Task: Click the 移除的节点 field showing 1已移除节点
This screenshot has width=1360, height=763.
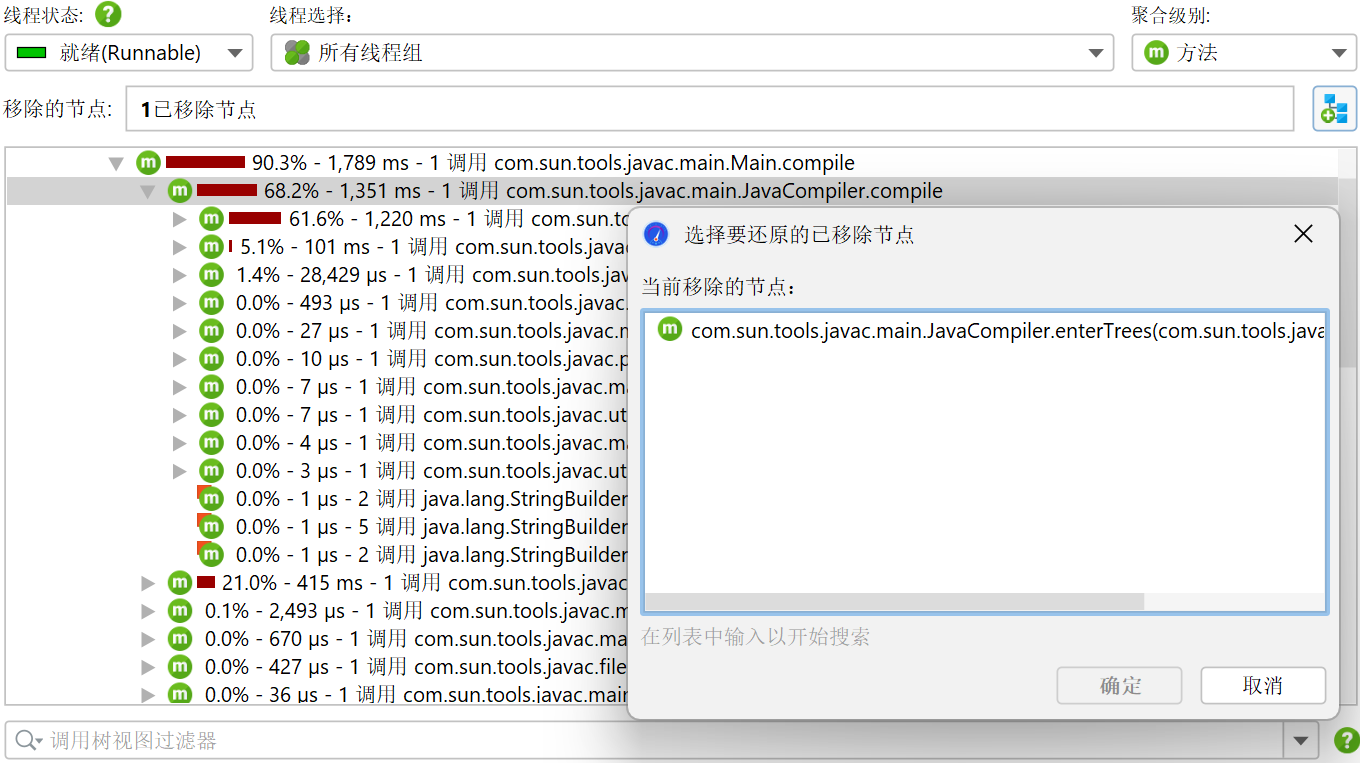Action: click(x=709, y=109)
